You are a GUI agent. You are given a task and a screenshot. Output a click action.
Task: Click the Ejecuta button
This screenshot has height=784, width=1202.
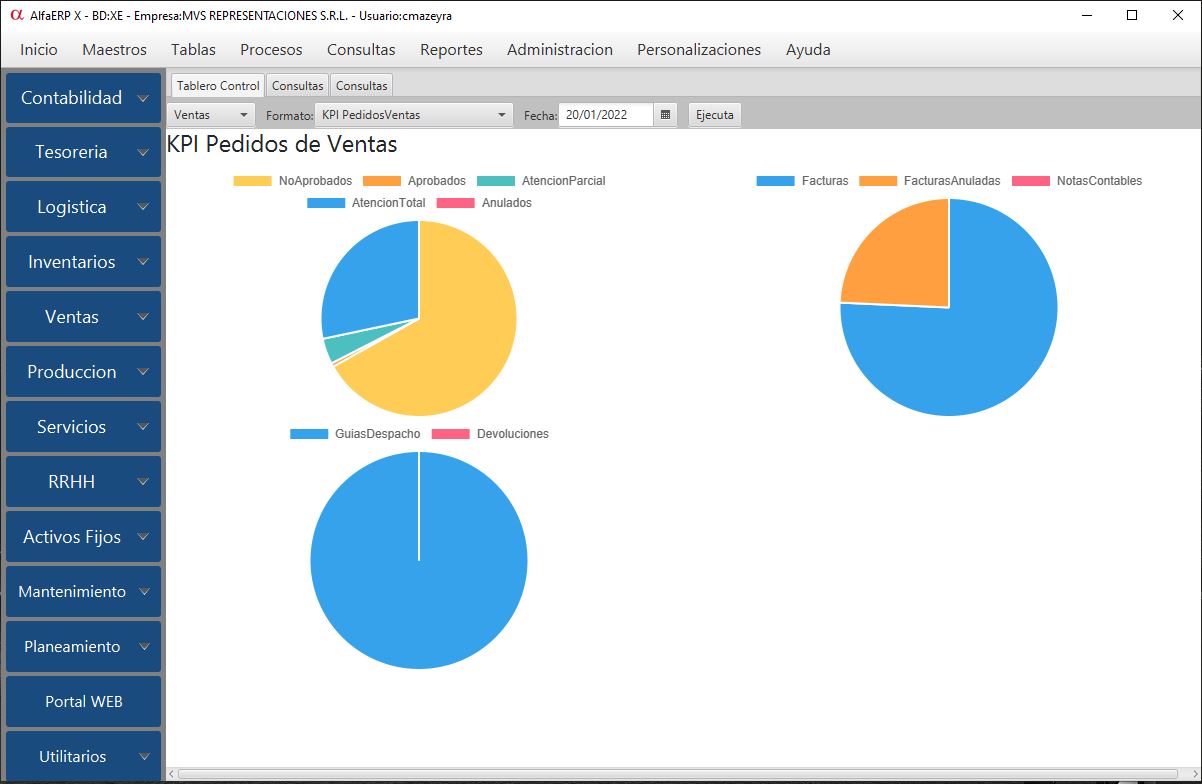[715, 115]
